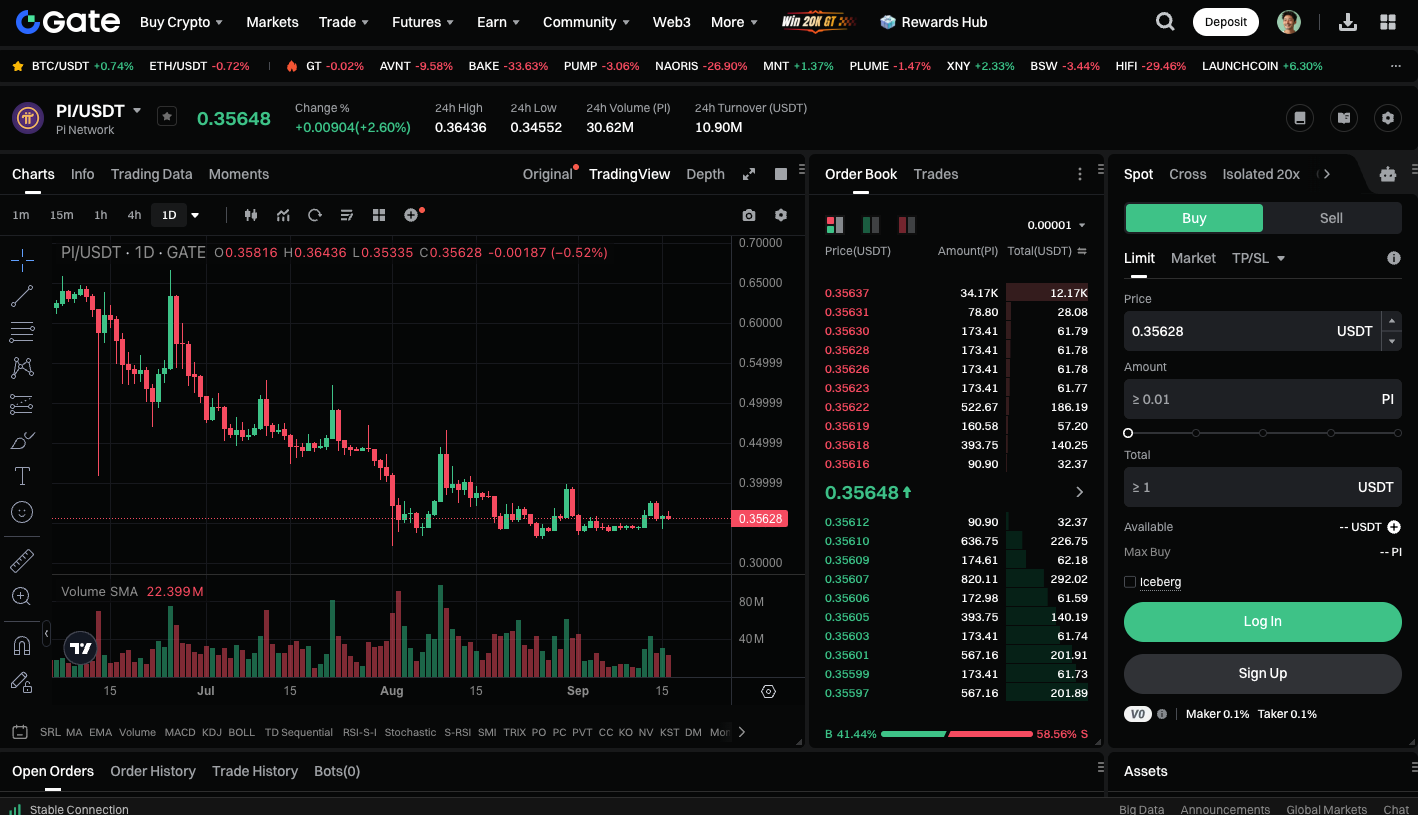Select the trend line drawing tool

coord(22,296)
